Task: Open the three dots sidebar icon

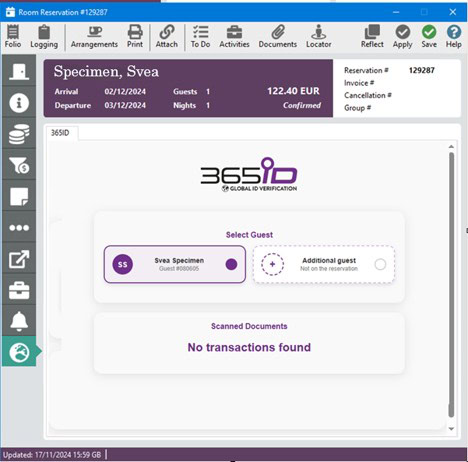Action: [19, 228]
